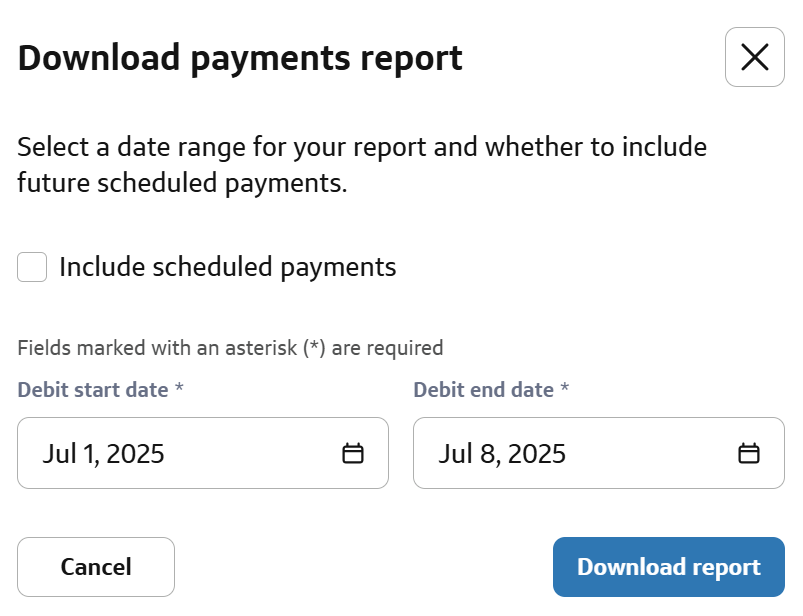The height and width of the screenshot is (616, 803).
Task: Click the word "report" in the dialog heading
Action: [x=413, y=58]
